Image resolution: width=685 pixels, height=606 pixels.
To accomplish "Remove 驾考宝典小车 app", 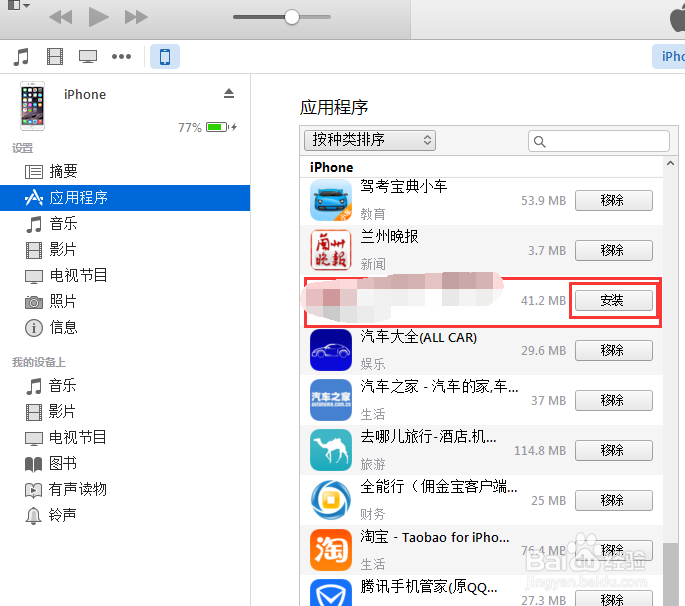I will tap(614, 201).
